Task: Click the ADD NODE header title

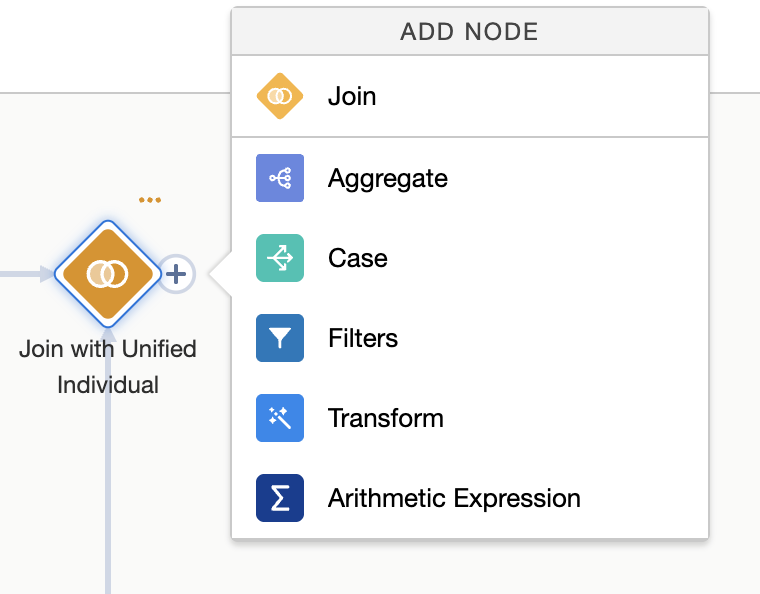Action: [x=469, y=32]
